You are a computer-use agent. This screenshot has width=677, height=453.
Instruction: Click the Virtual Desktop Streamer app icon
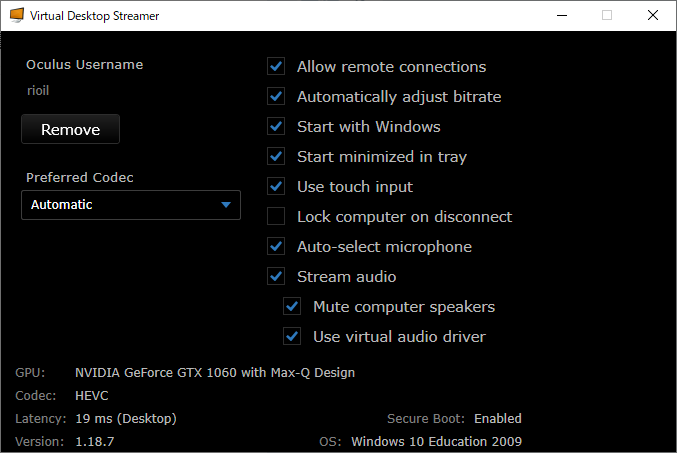17,15
